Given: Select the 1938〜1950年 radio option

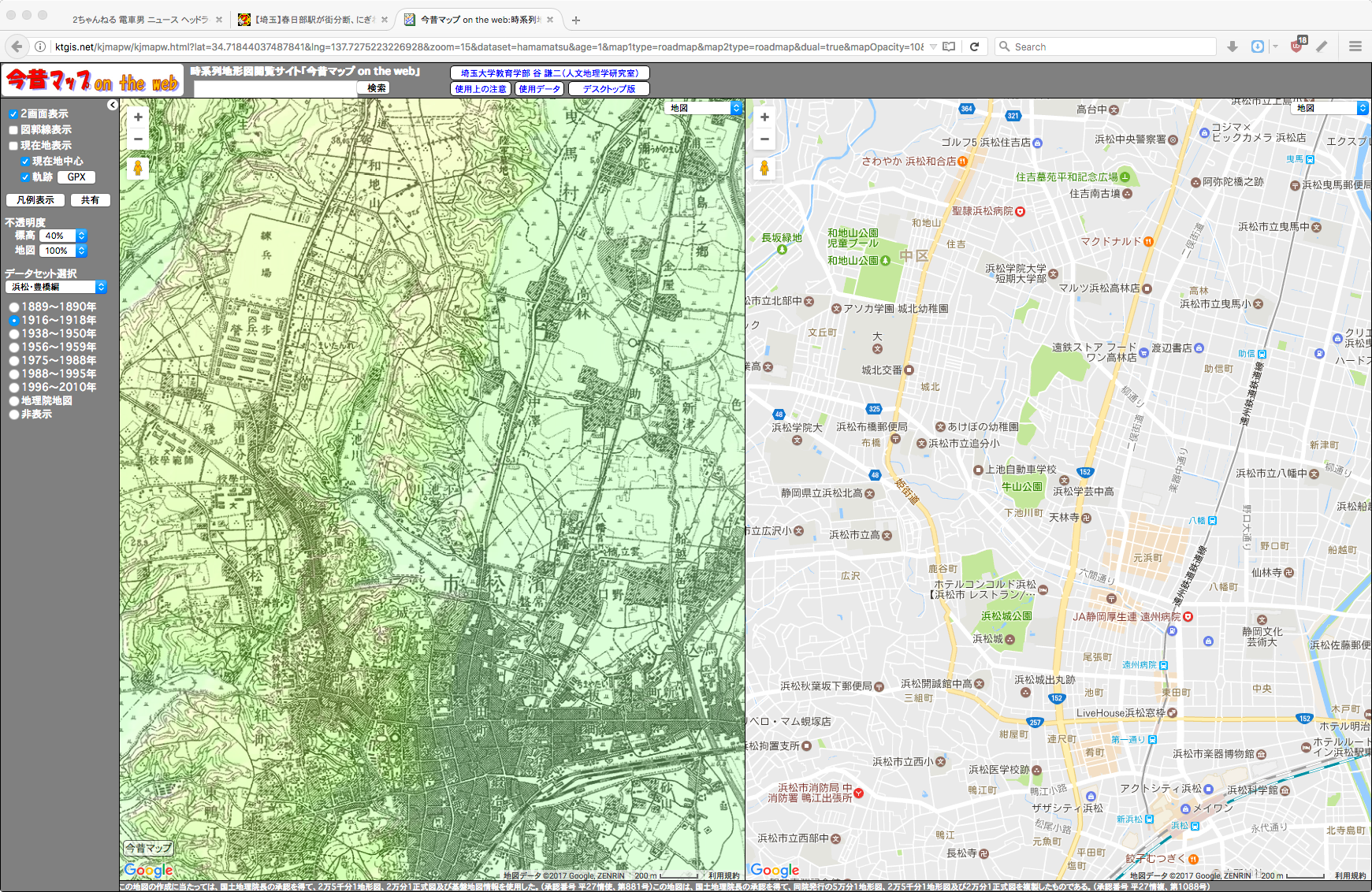Looking at the screenshot, I should 14,334.
